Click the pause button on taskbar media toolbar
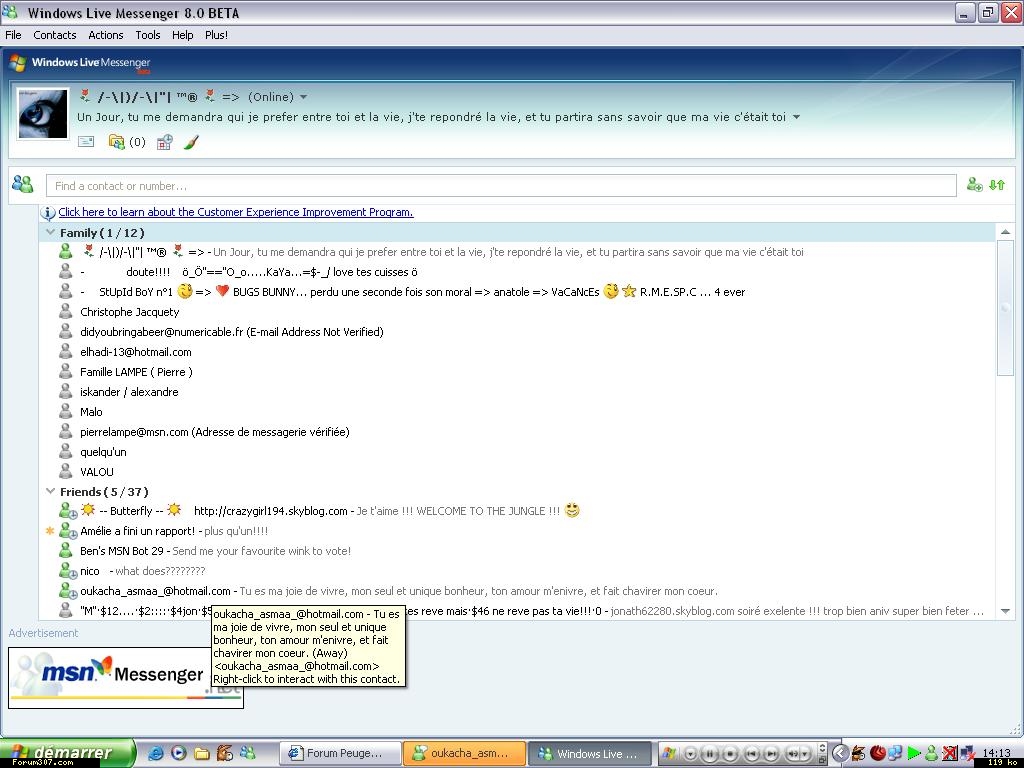The image size is (1024, 768). 710,754
